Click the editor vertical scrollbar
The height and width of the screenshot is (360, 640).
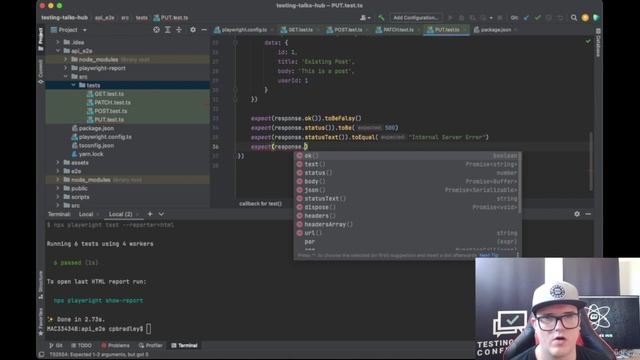pyautogui.click(x=591, y=161)
